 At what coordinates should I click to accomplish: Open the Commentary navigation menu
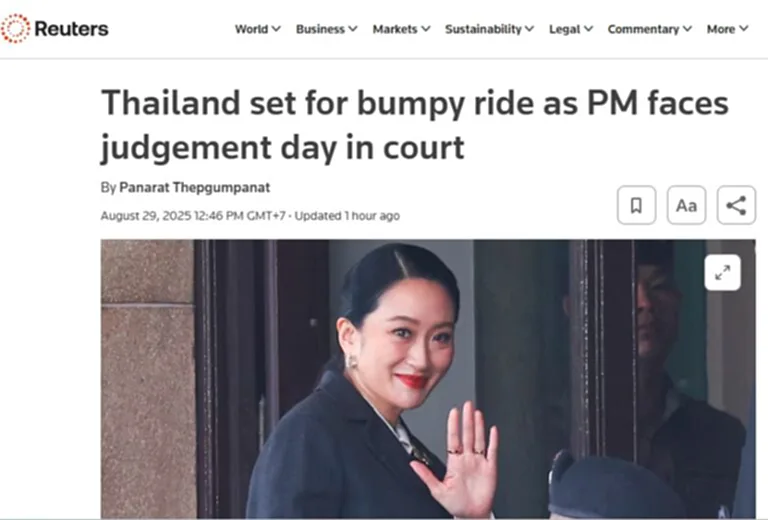(x=649, y=29)
